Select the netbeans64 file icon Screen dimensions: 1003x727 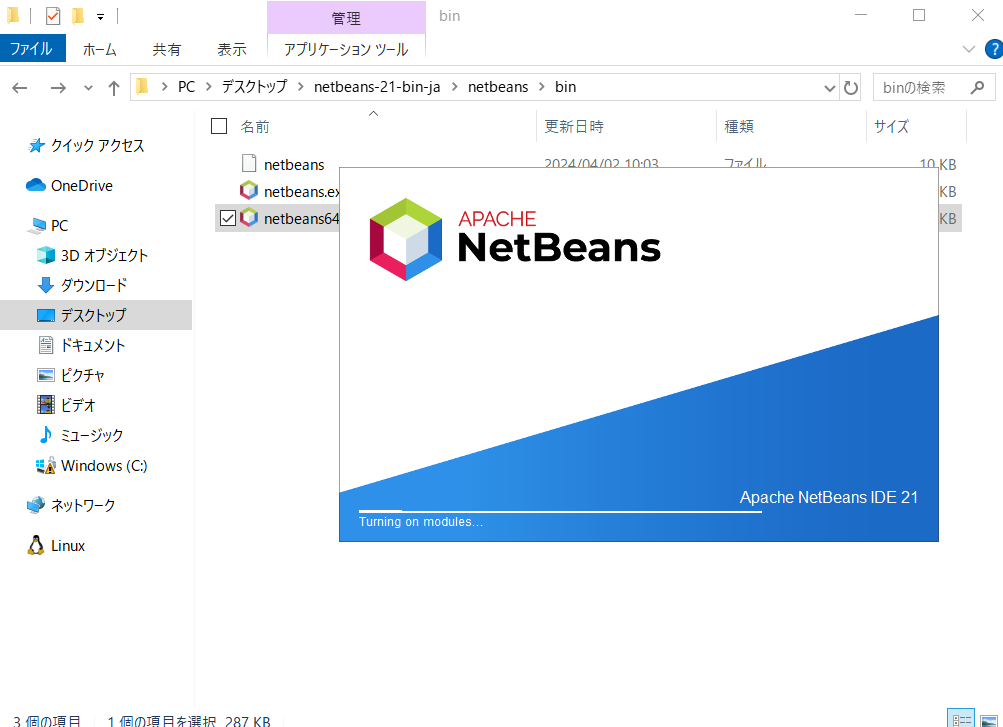point(249,217)
